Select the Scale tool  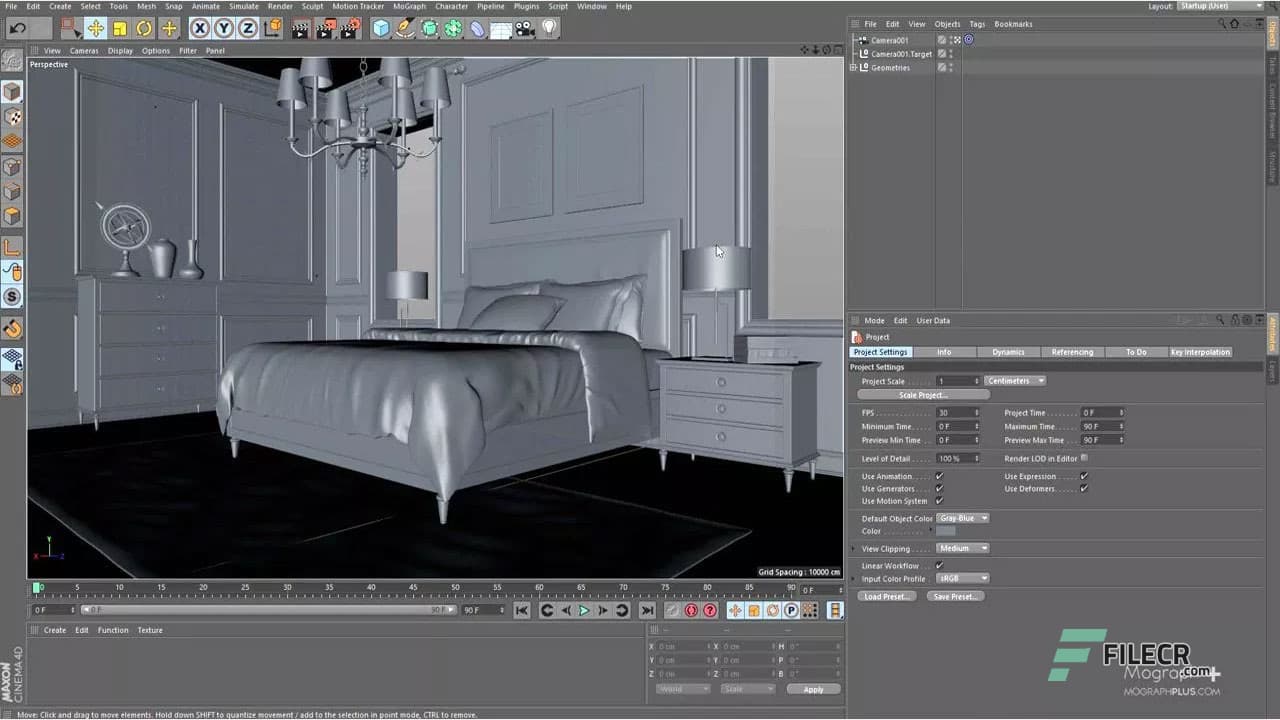118,28
